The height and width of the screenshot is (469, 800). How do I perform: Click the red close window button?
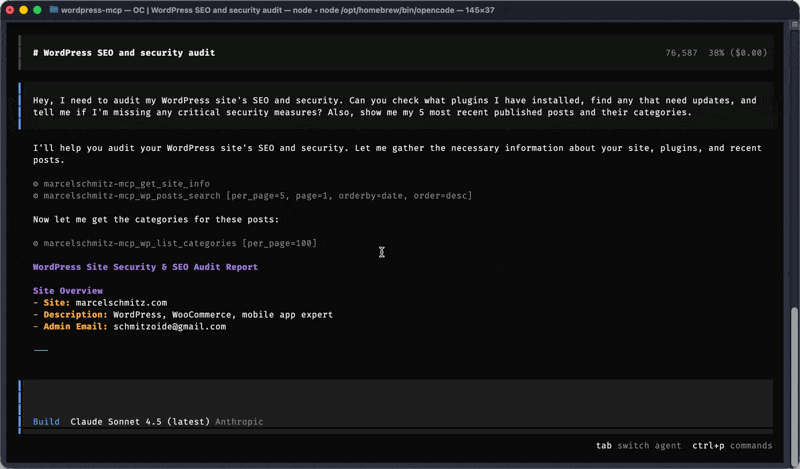point(9,9)
